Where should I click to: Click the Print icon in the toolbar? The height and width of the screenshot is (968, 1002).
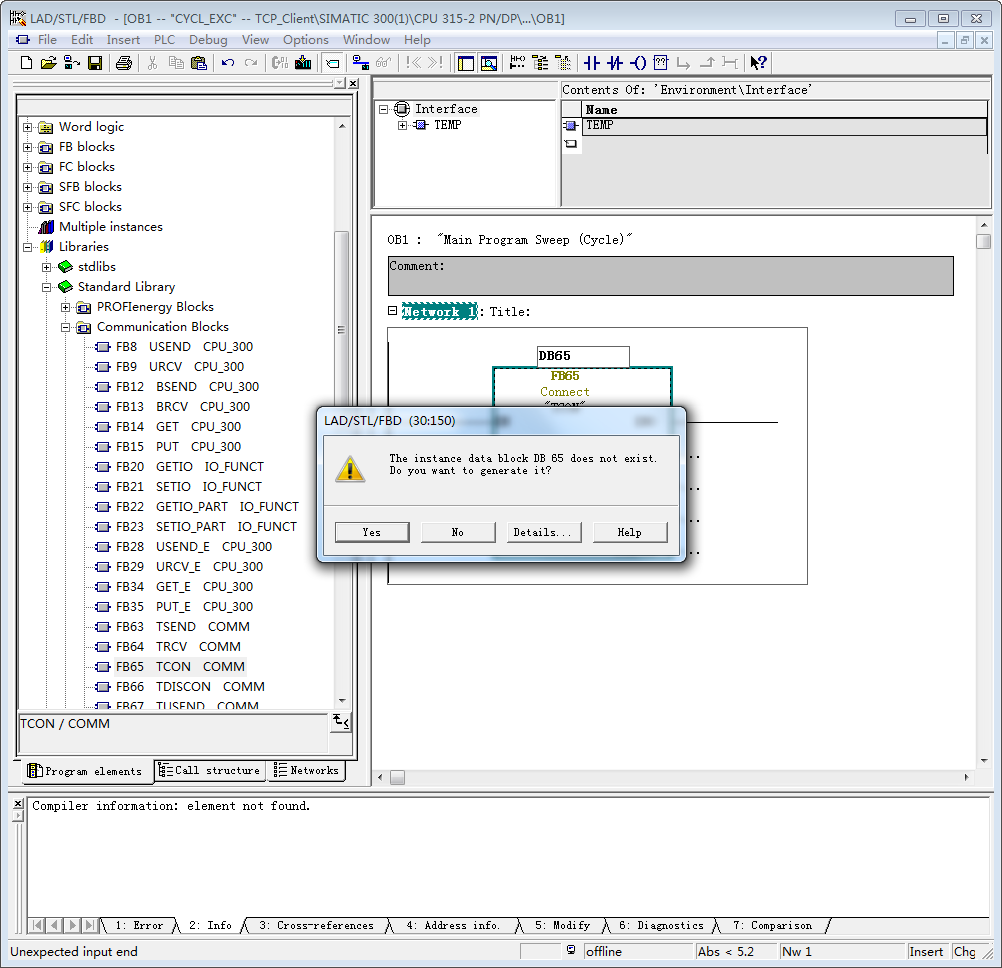pyautogui.click(x=123, y=63)
